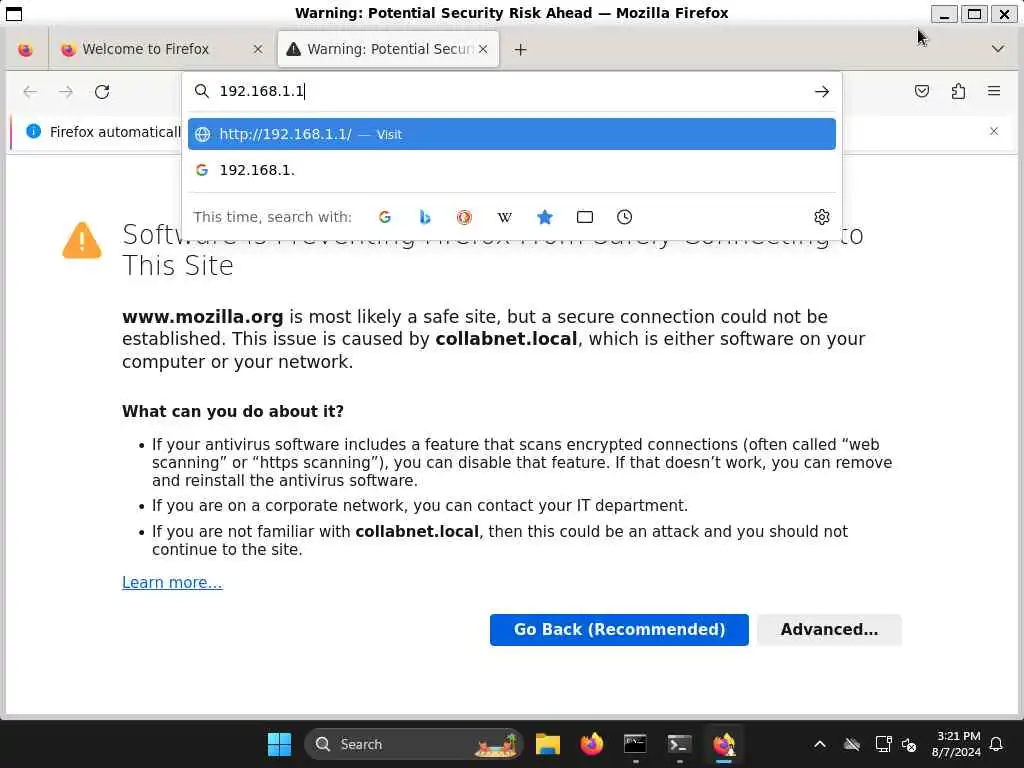Open Firefox View pinned icon

25,50
